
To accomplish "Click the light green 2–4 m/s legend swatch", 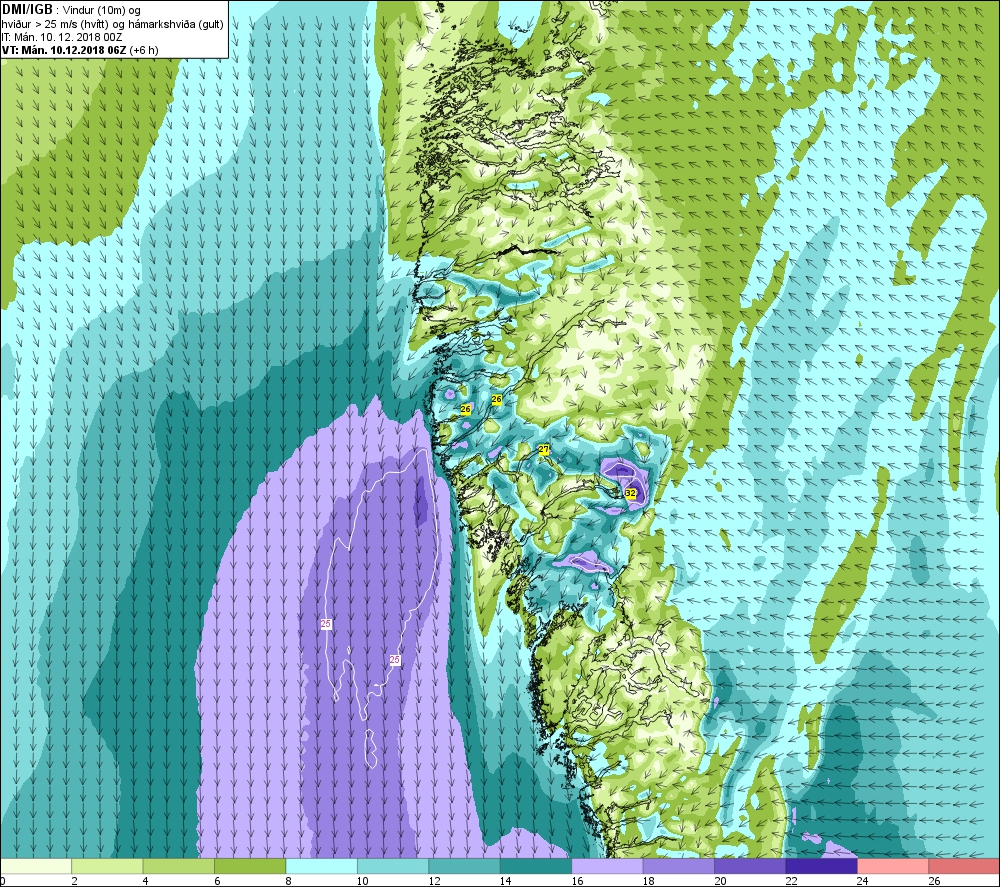I will [107, 866].
